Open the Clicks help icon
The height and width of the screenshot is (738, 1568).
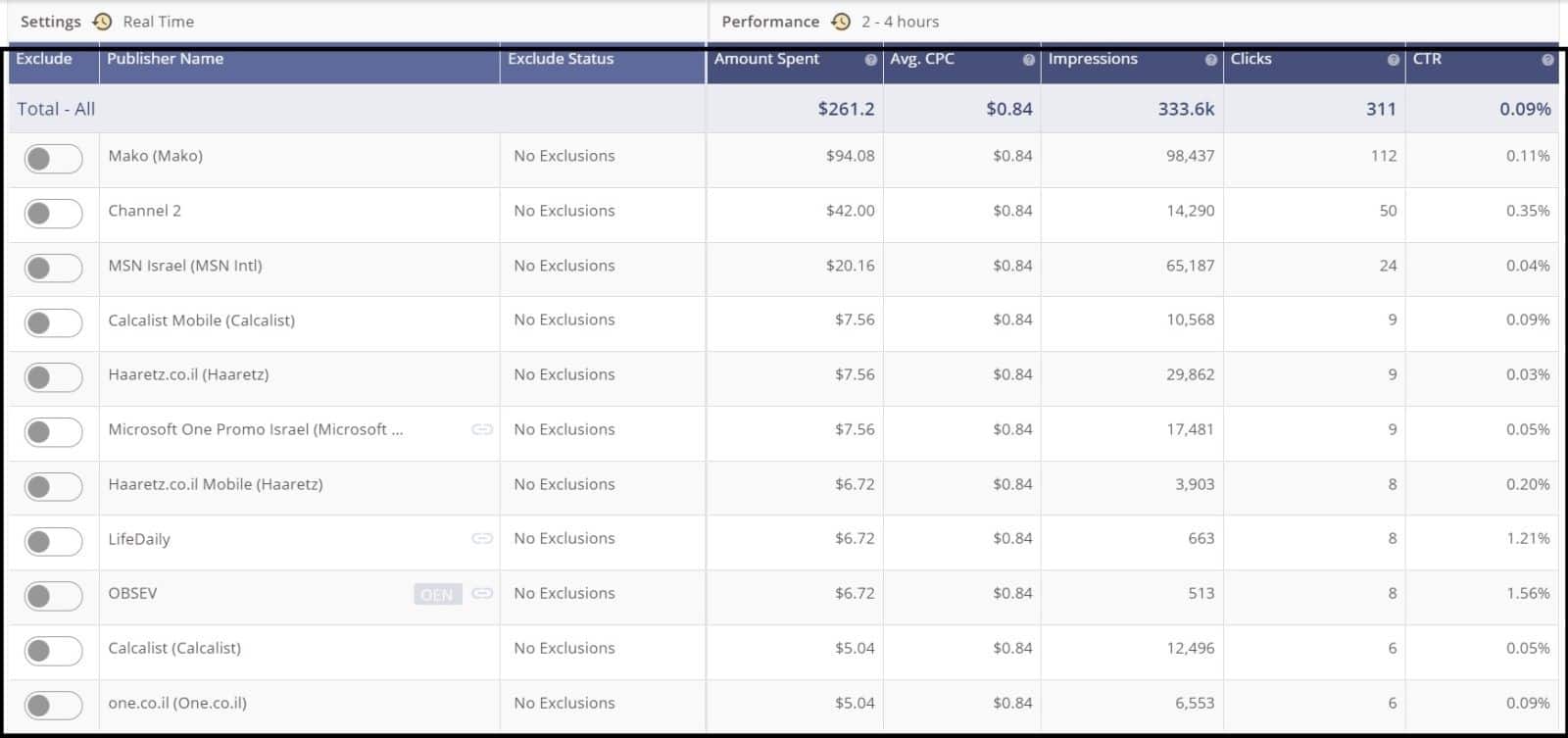pyautogui.click(x=1394, y=60)
